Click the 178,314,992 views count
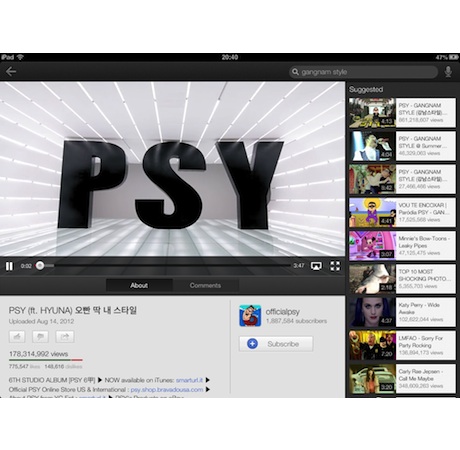This screenshot has height=450, width=460. 38,354
